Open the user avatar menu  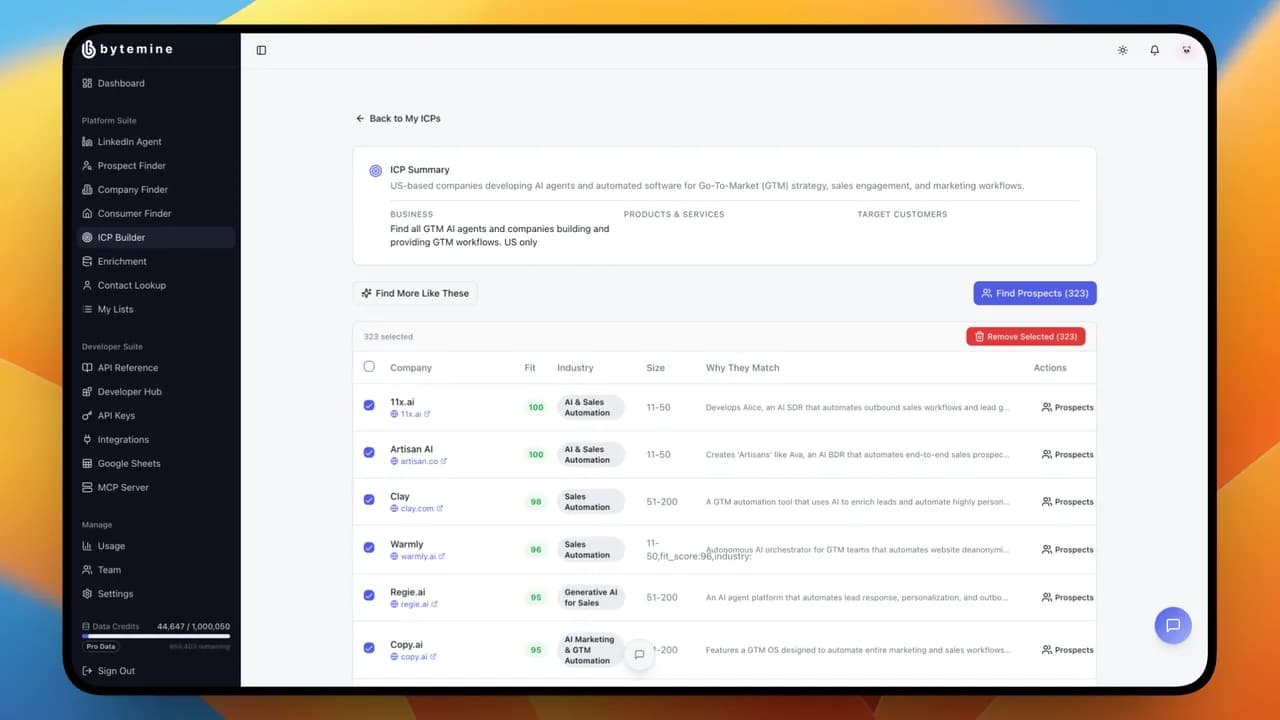point(1186,50)
